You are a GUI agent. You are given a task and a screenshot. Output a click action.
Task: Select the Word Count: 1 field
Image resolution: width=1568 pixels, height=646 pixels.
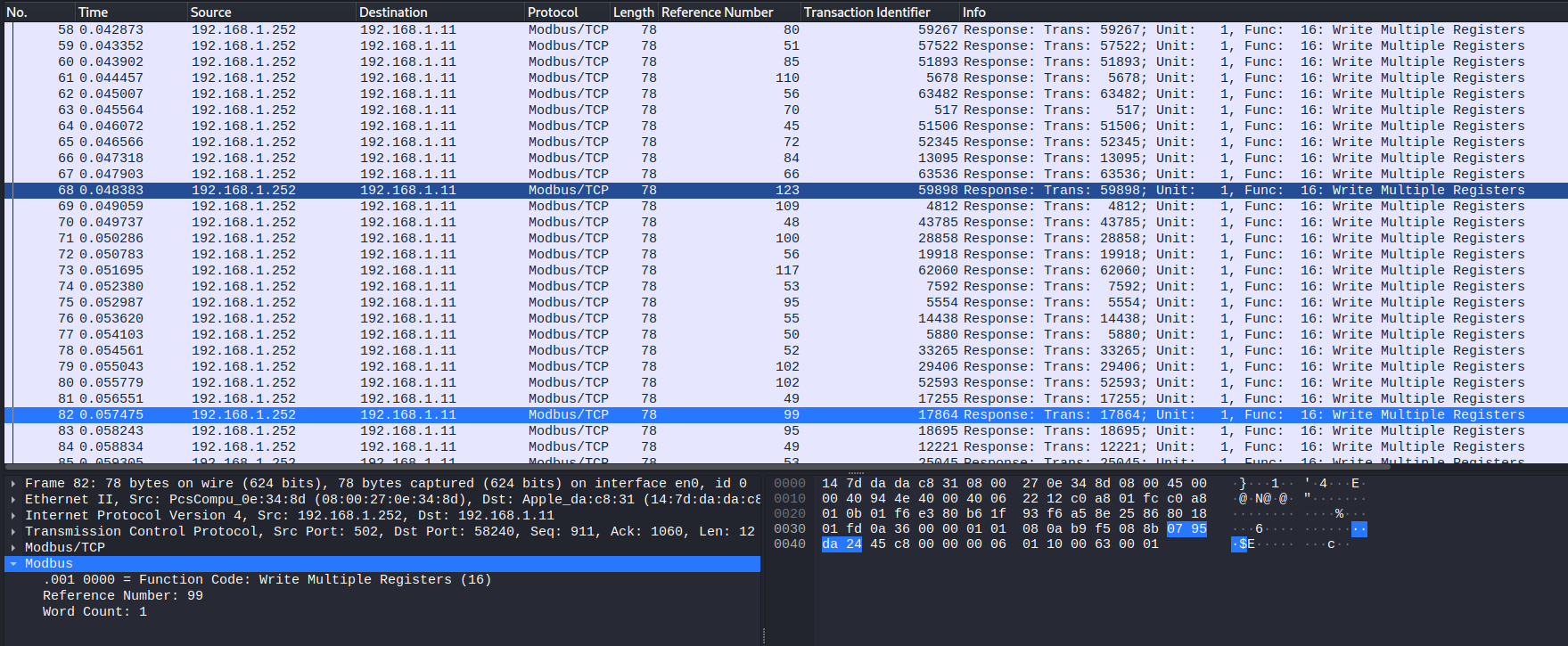[x=94, y=612]
